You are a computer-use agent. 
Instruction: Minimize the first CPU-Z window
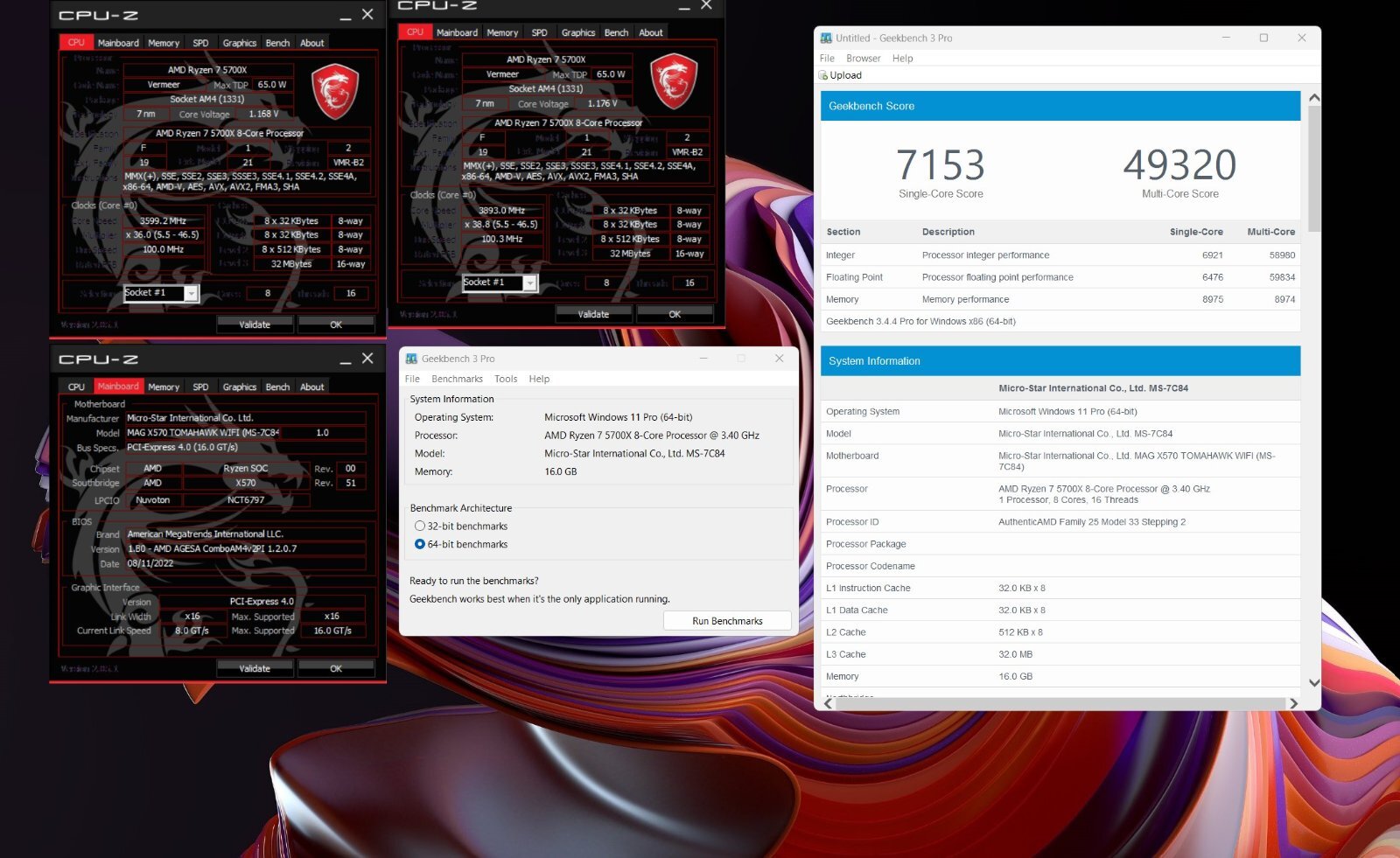click(x=346, y=16)
